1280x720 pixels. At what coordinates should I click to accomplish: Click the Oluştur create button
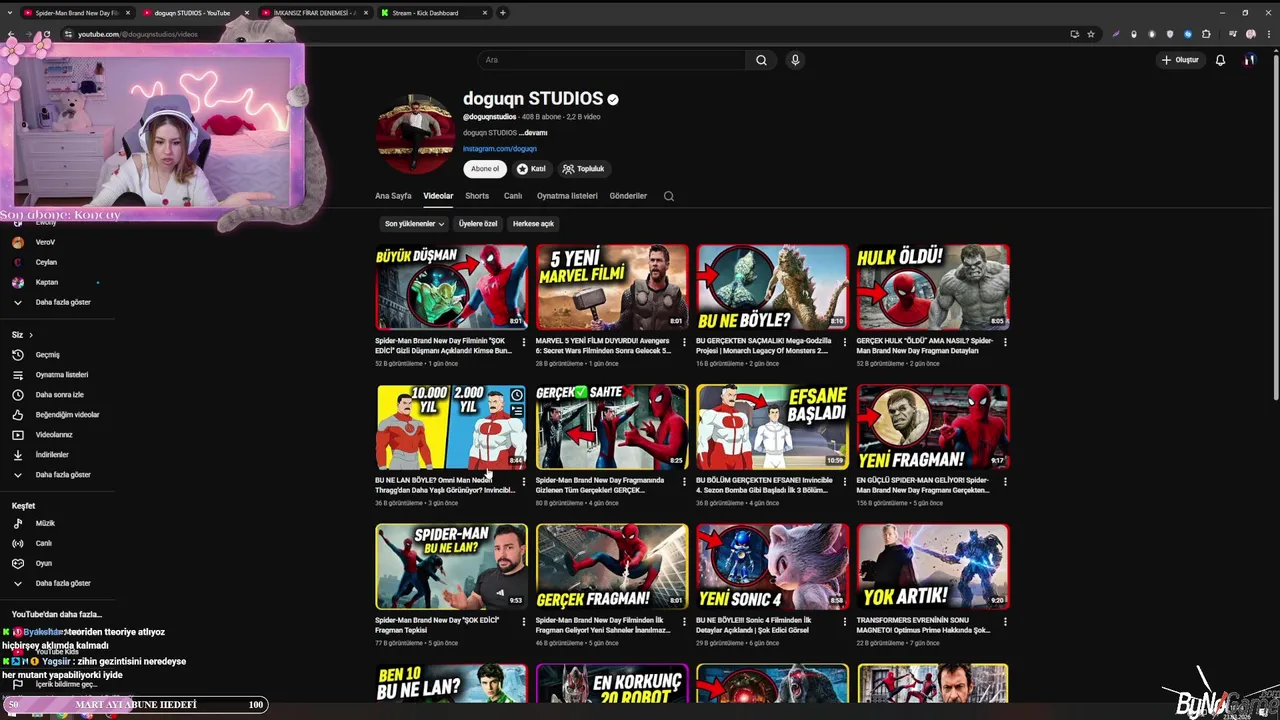pos(1180,60)
